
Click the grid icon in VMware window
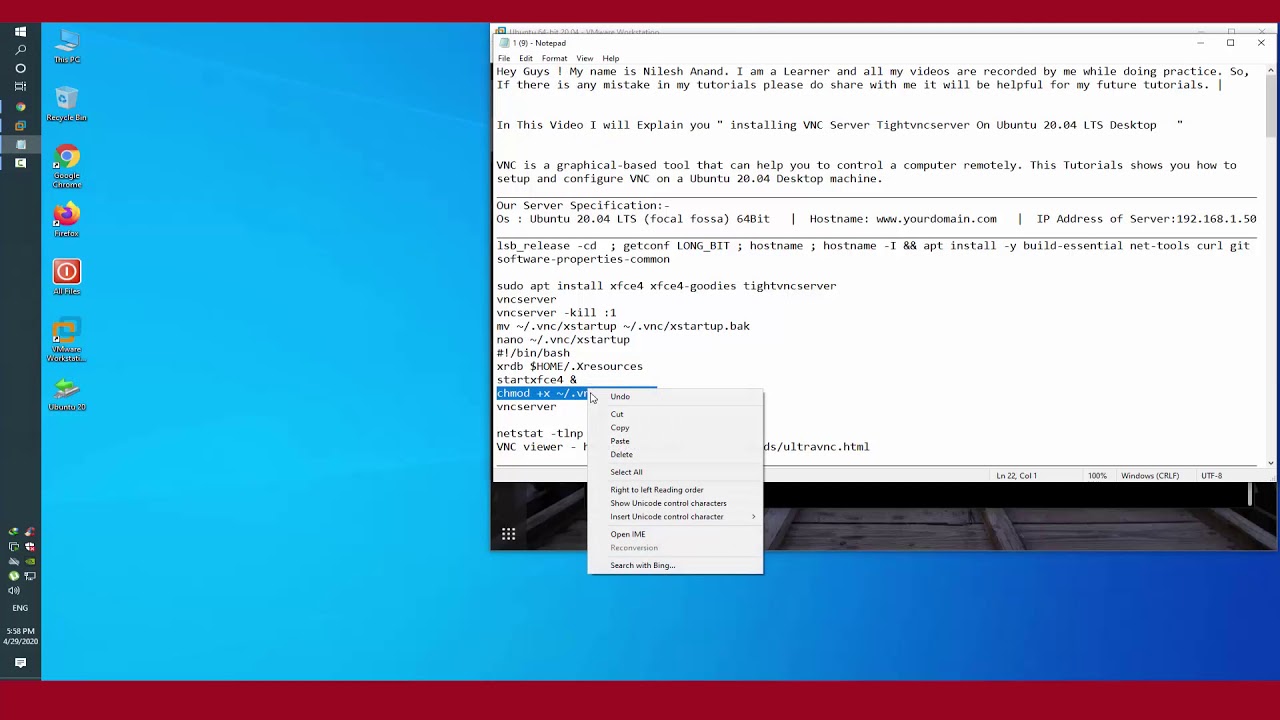coord(508,534)
